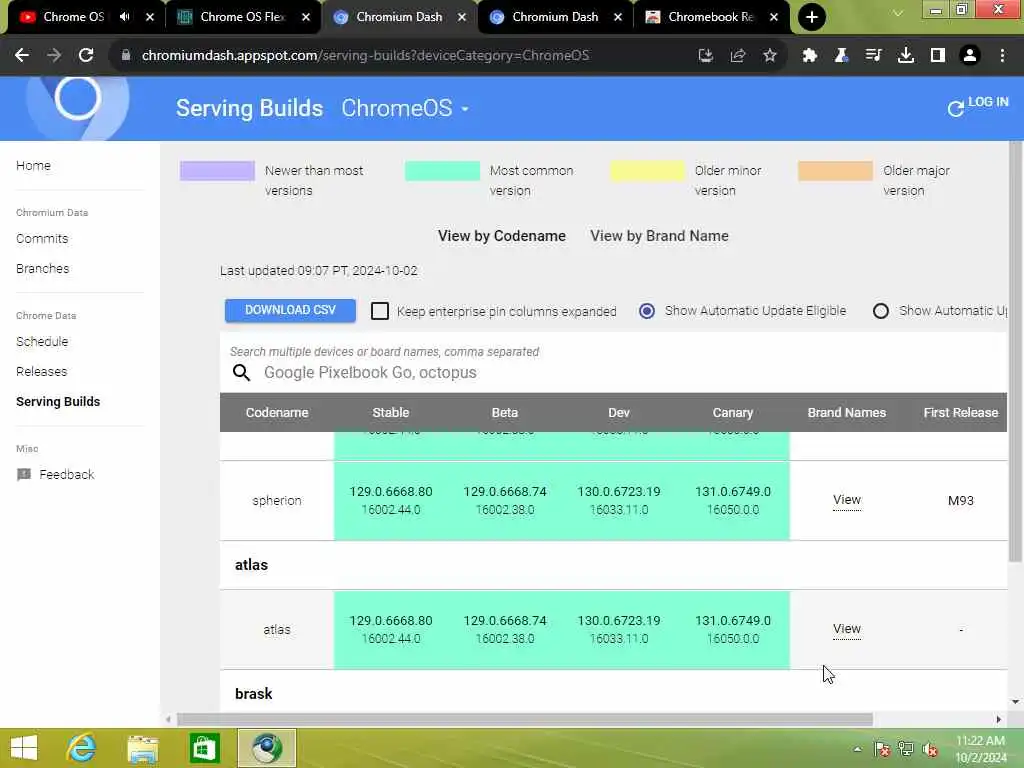The image size is (1024, 768).
Task: Open Windows Start button
Action: [x=24, y=748]
